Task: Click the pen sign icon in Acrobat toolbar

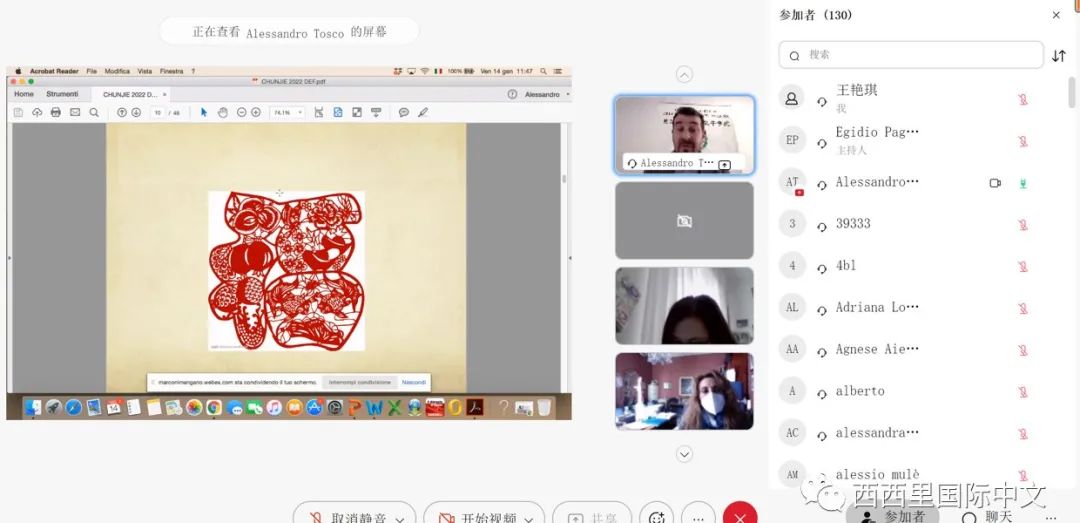Action: [x=423, y=112]
